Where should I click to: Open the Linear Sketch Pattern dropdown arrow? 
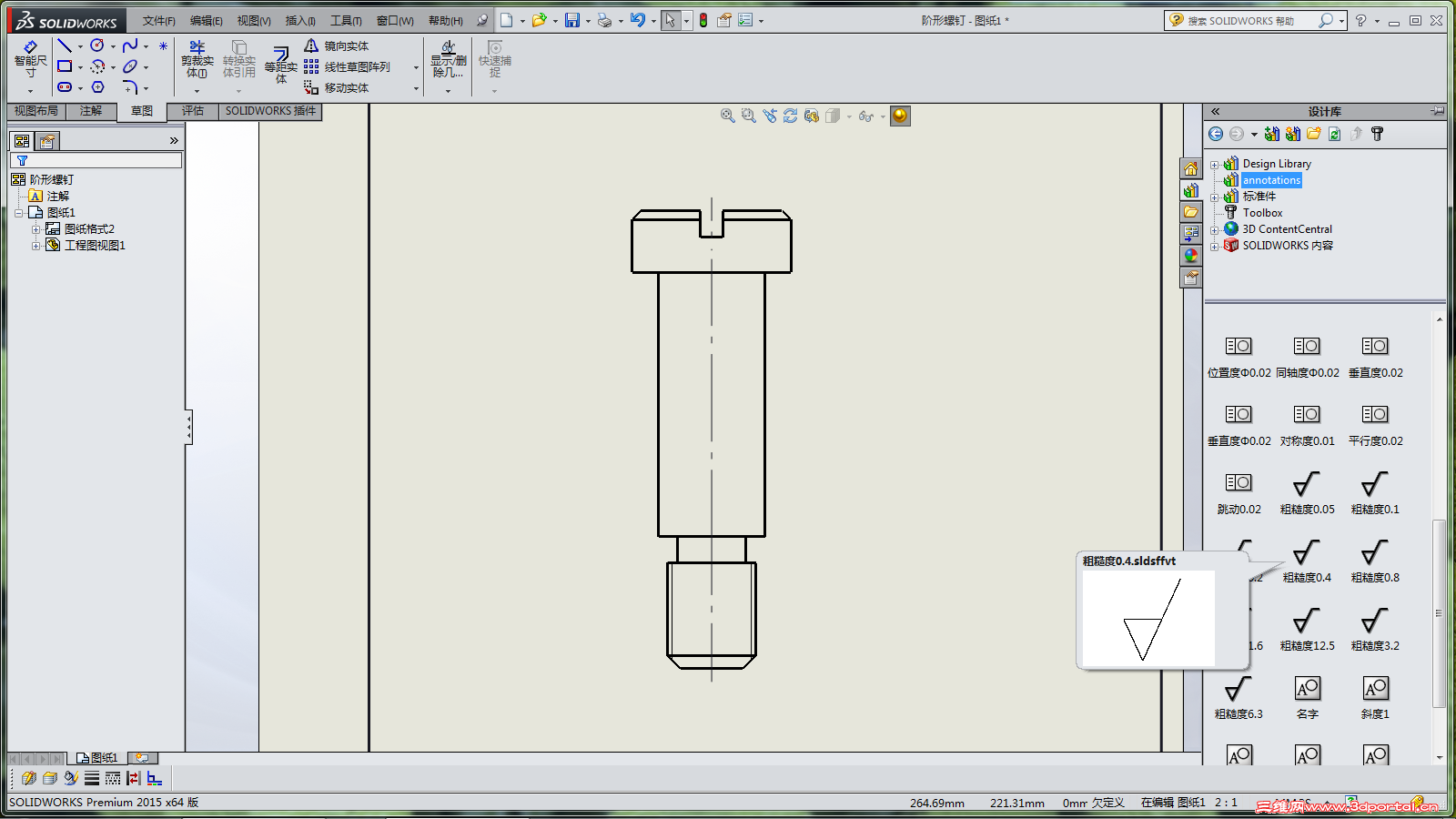[x=416, y=67]
